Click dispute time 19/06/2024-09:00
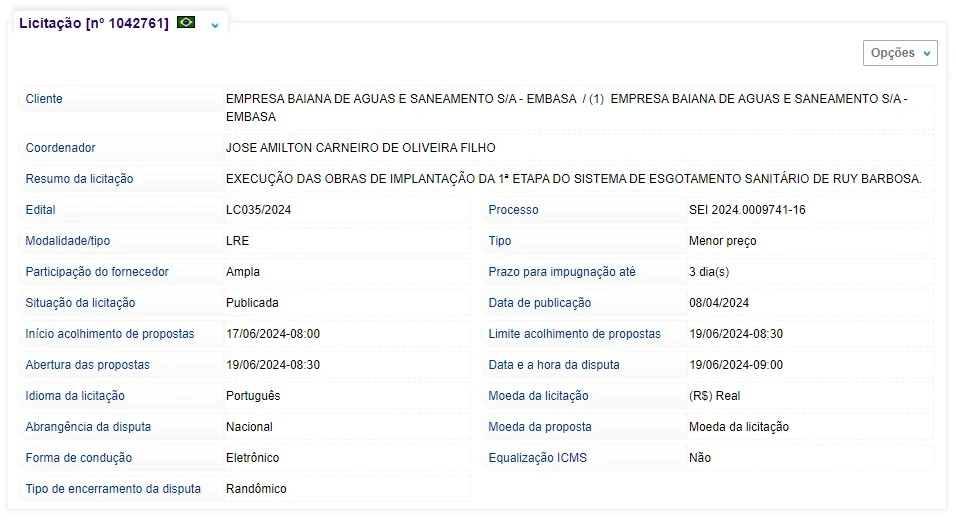The width and height of the screenshot is (956, 520). (736, 365)
